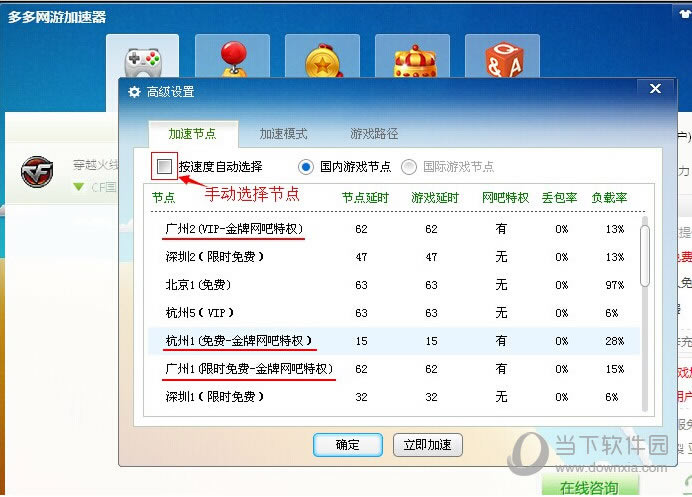
Task: Sort by the 网吧特权 column header
Action: click(x=505, y=197)
